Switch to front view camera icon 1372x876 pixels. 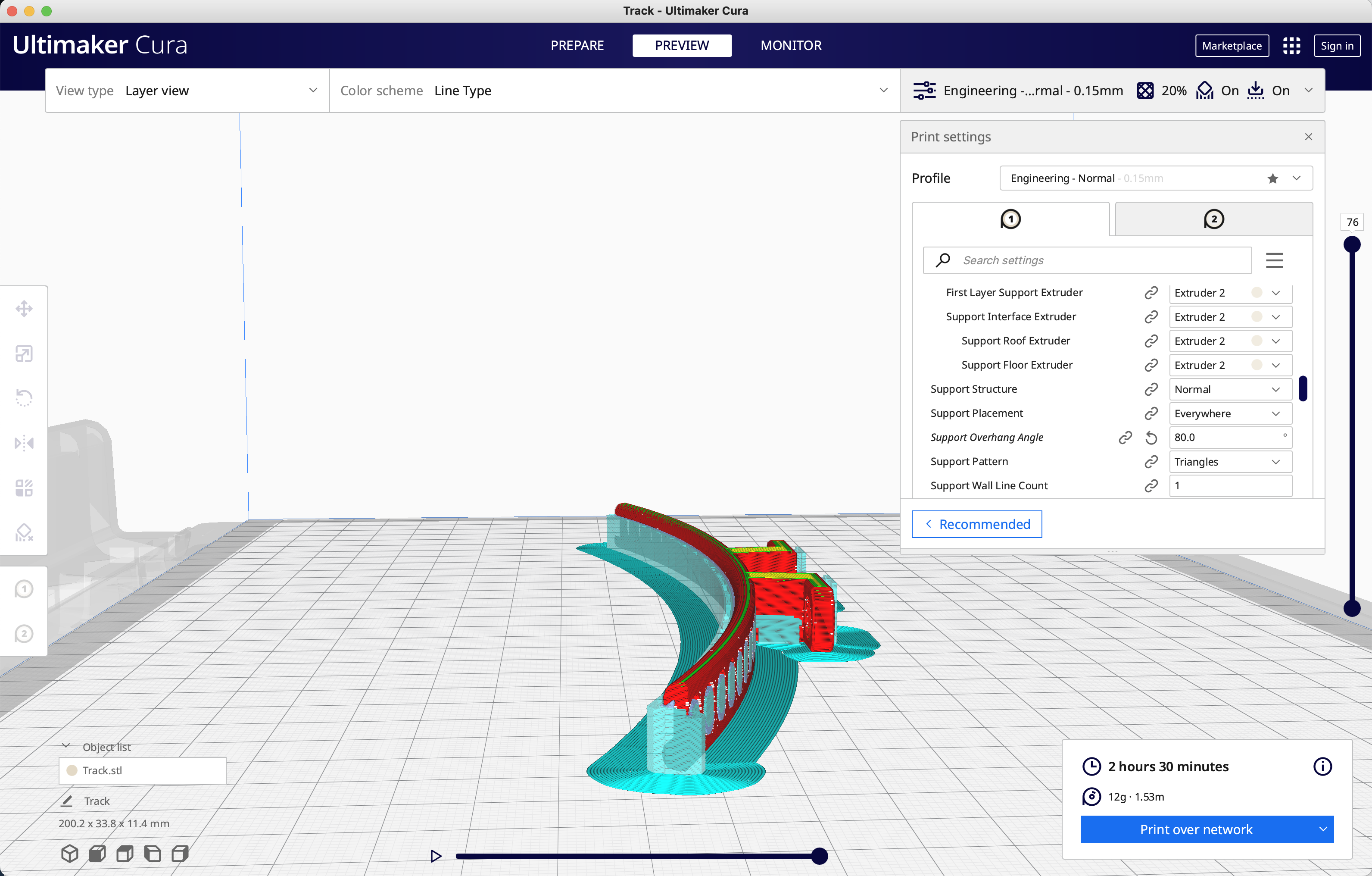pyautogui.click(x=97, y=853)
